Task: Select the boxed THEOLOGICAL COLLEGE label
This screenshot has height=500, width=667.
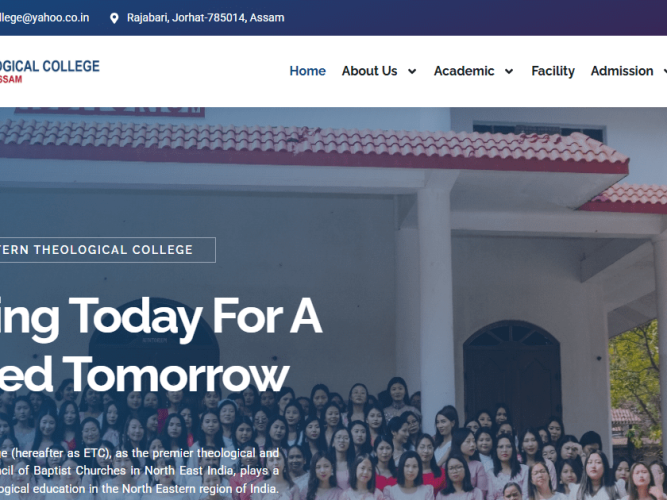Action: pos(108,250)
